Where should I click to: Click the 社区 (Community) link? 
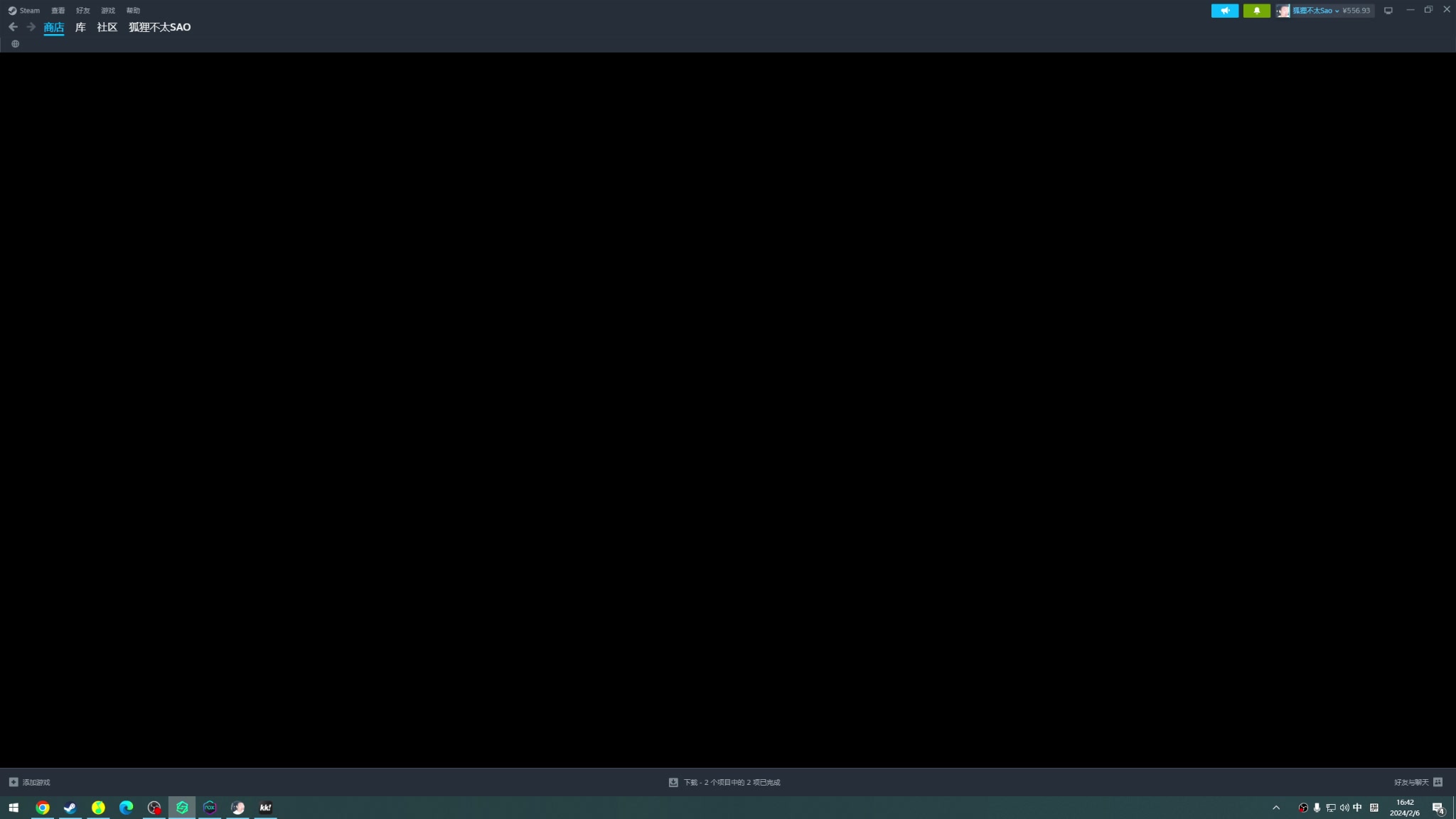click(107, 27)
